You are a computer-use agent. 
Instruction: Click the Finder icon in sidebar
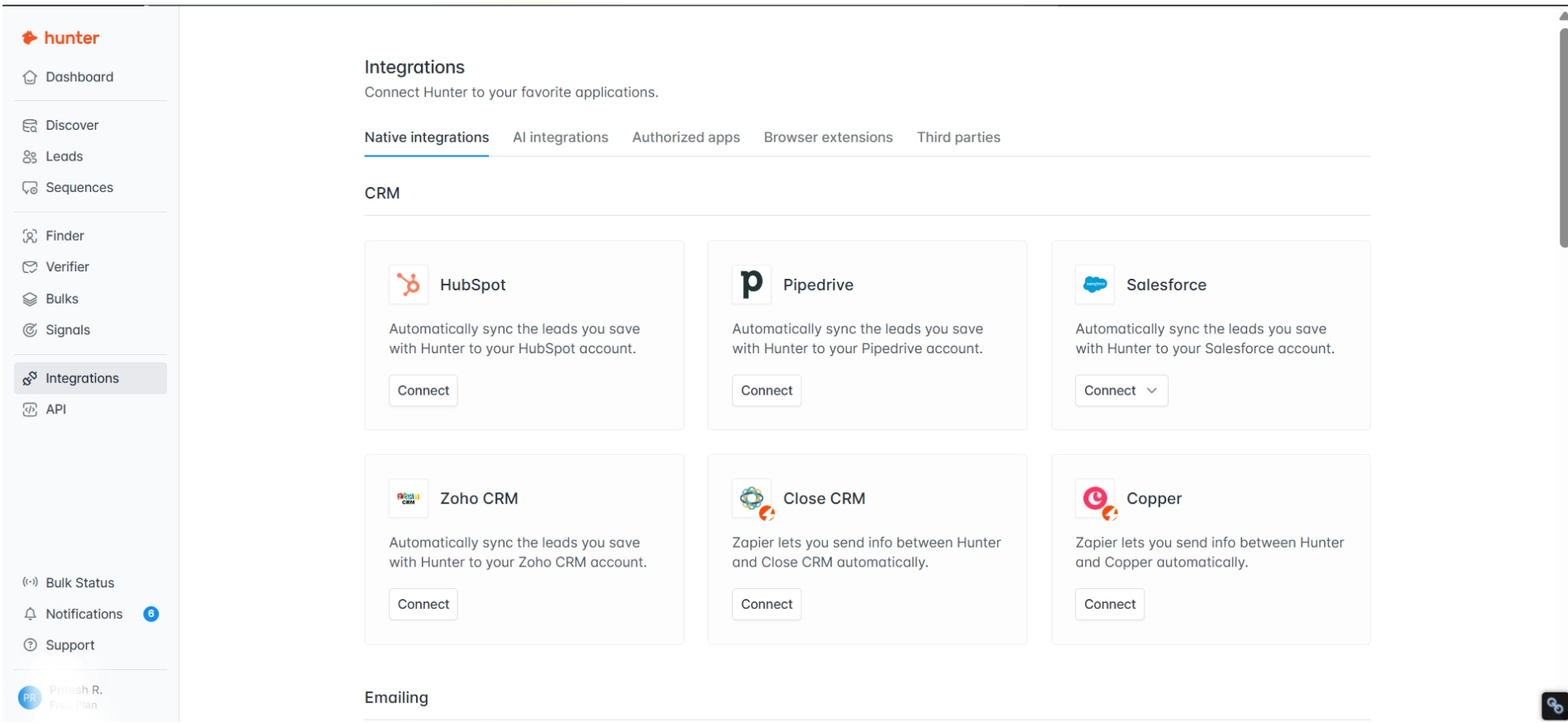click(30, 236)
